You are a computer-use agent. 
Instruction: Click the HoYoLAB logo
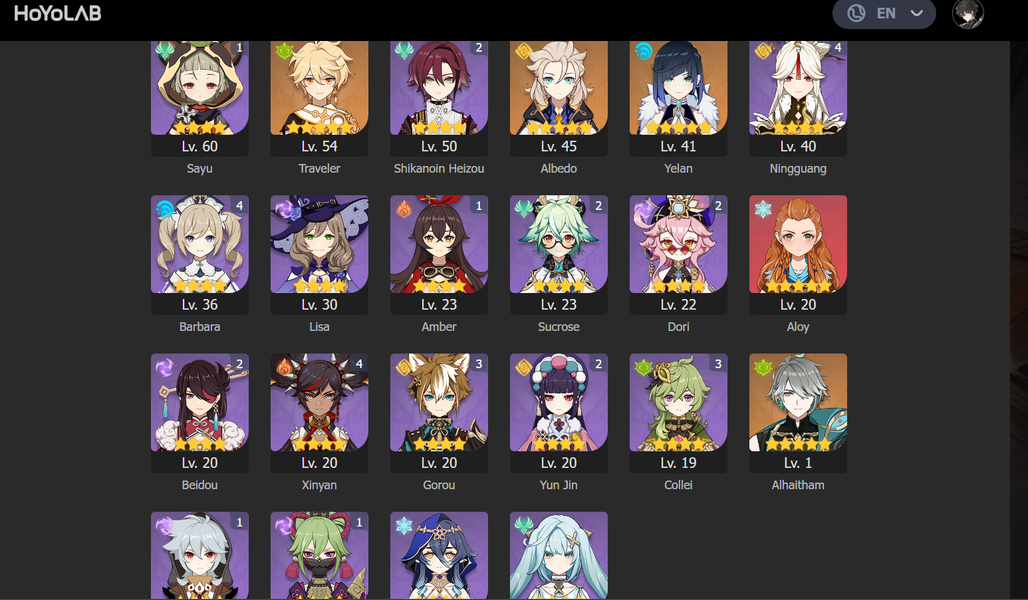pos(58,13)
